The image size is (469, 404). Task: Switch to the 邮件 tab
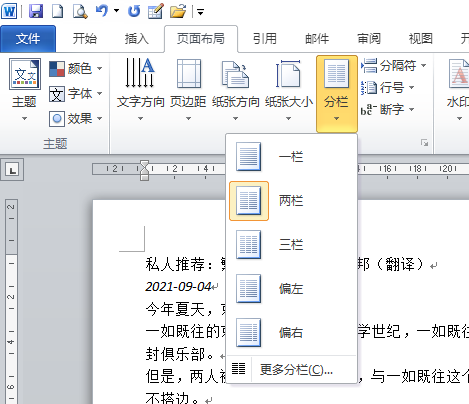tap(317, 39)
